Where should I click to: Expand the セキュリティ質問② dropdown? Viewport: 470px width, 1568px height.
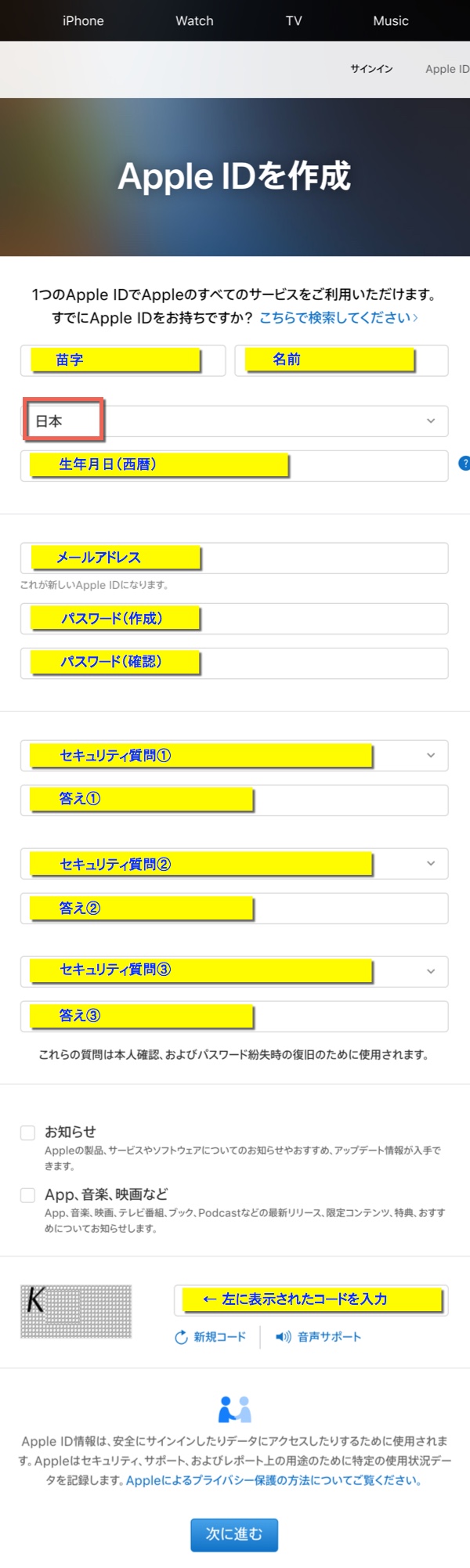click(234, 864)
